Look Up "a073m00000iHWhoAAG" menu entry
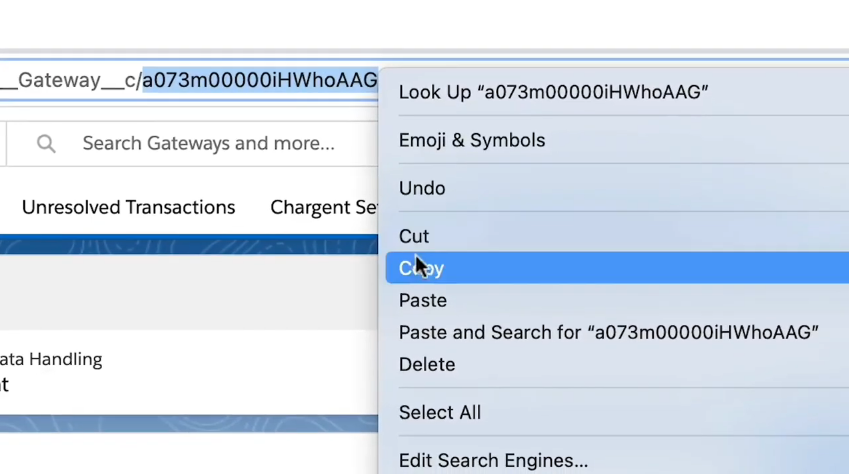Screen dimensions: 849x474 553,92
